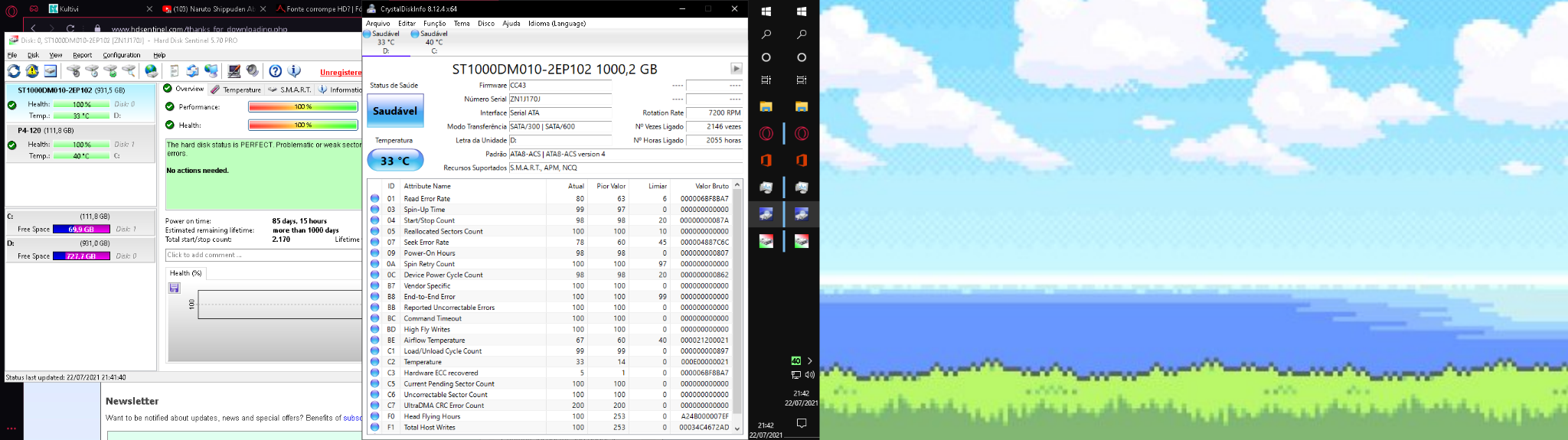
Task: Expand hidden tray icons chevron
Action: click(x=810, y=360)
